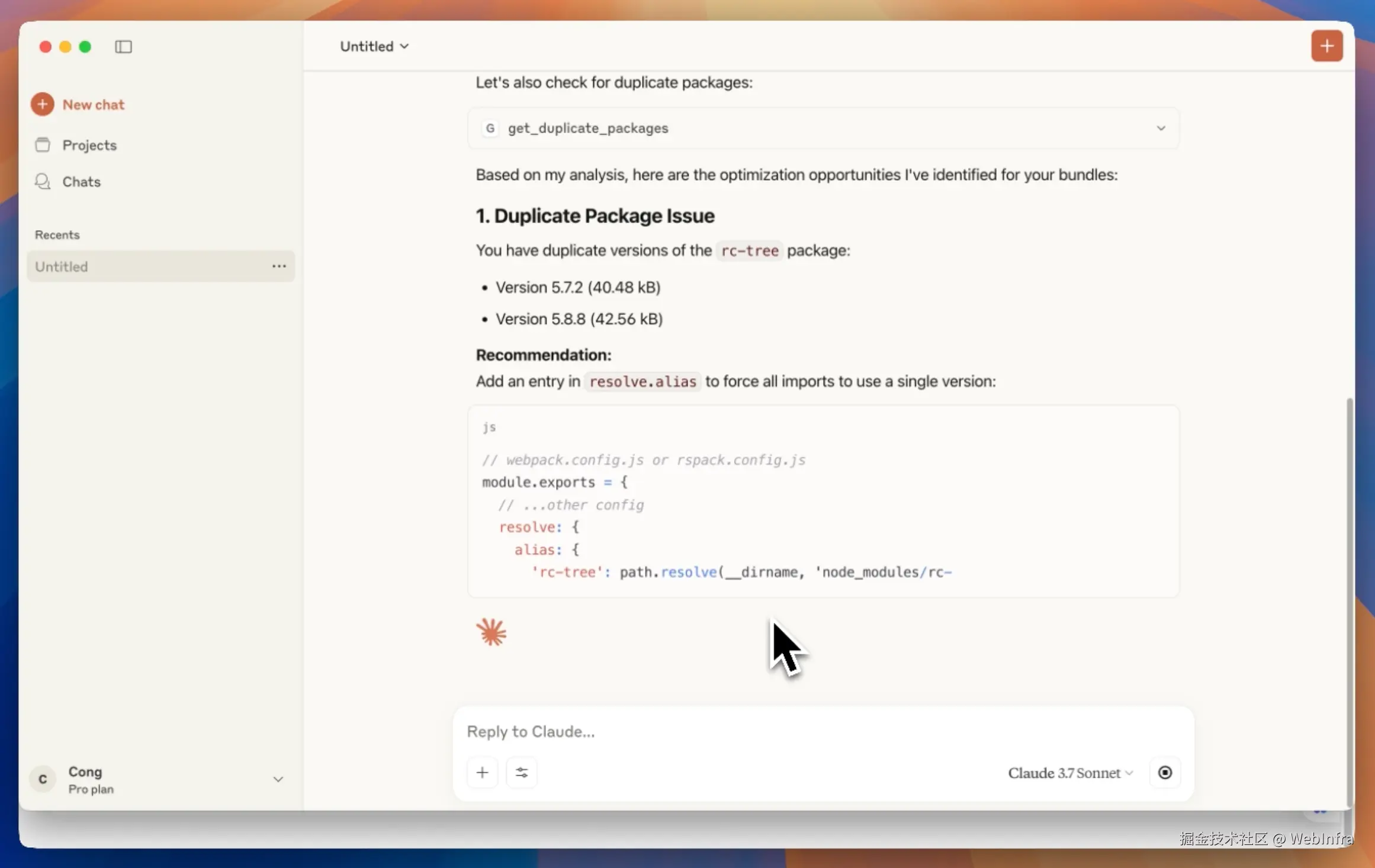
Task: Click the orange plus icon at top right
Action: click(x=1326, y=46)
